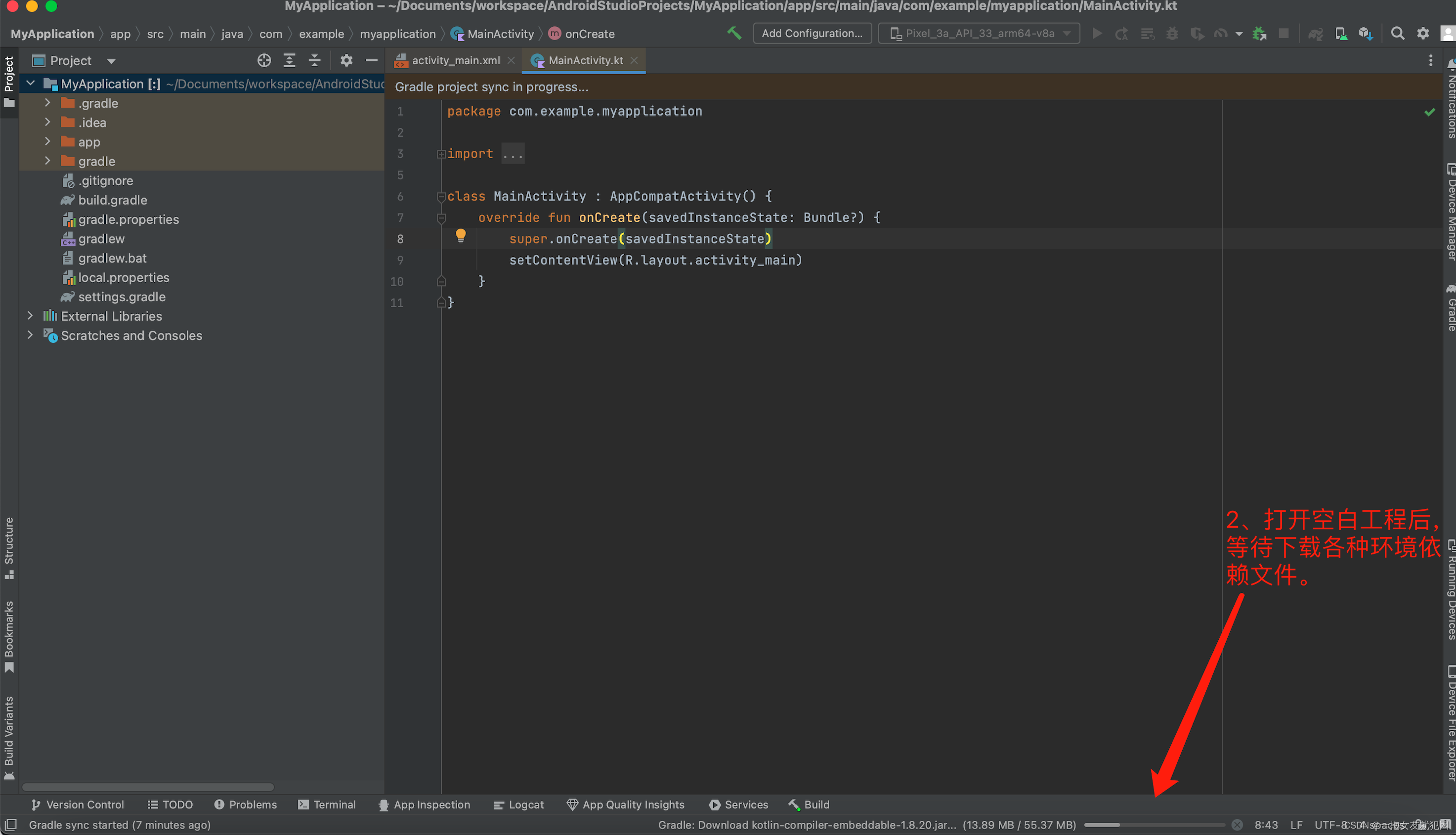Expand the .idea folder

click(x=48, y=122)
